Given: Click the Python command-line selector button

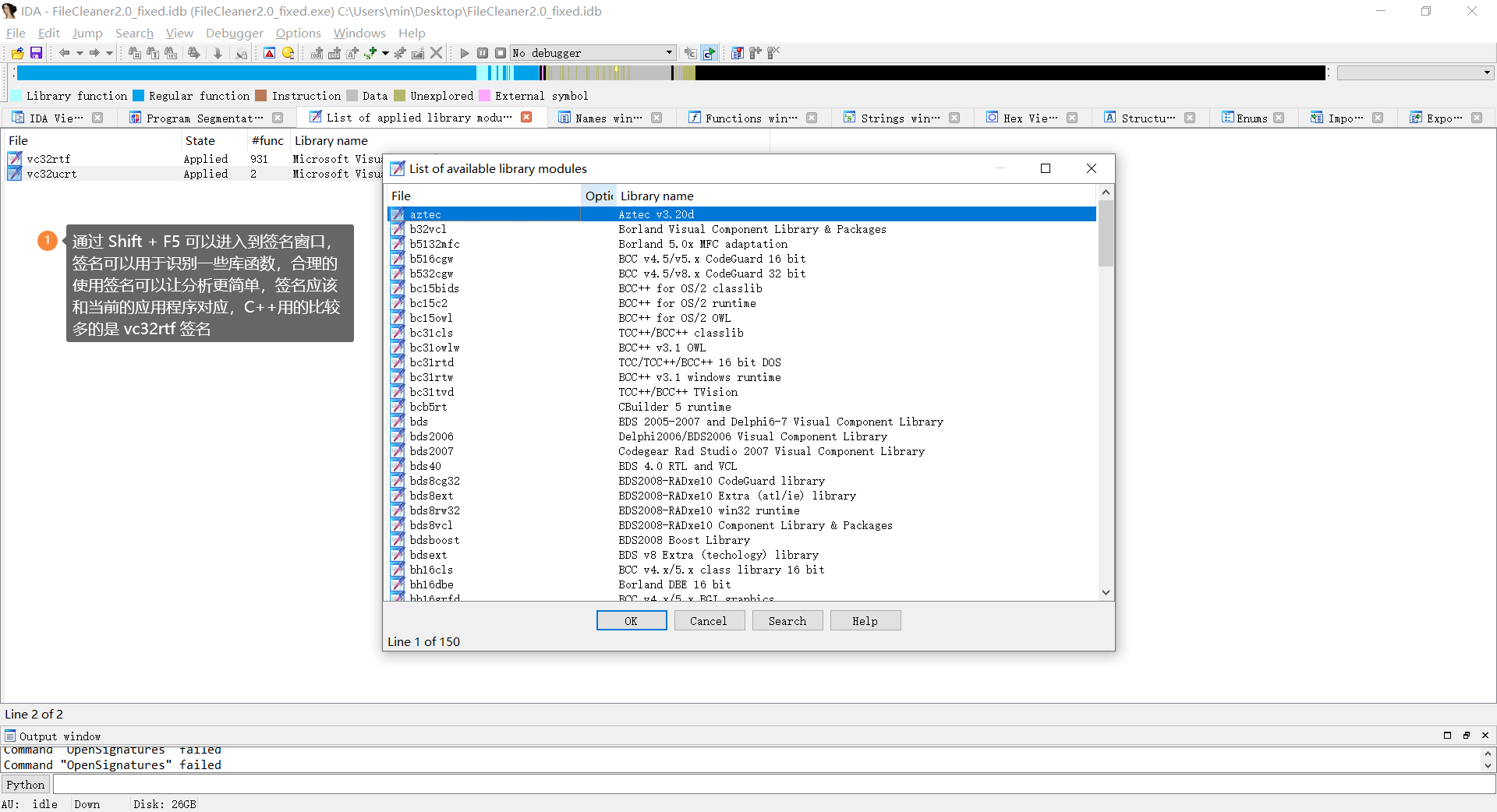Looking at the screenshot, I should (26, 785).
